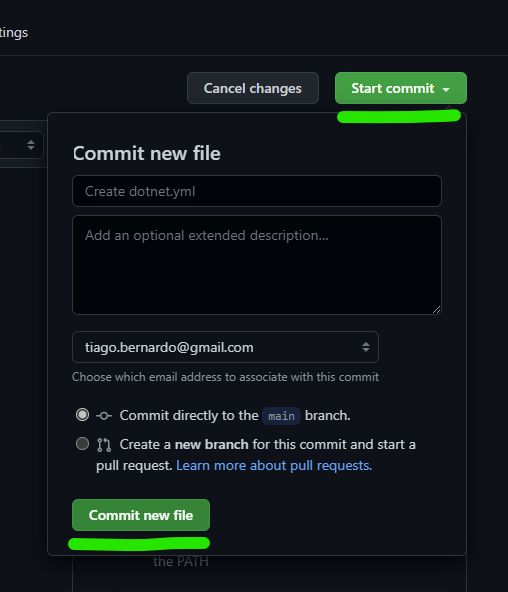Viewport: 508px width, 592px height.
Task: Open the commit email address selector
Action: coord(225,347)
